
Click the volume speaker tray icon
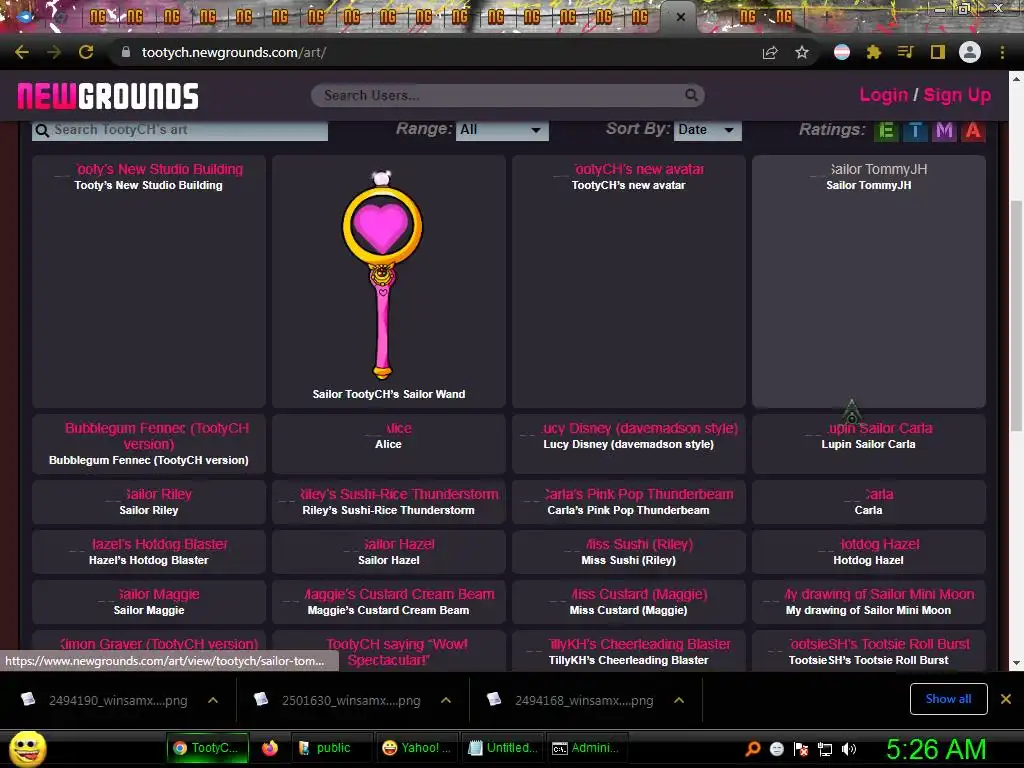point(848,748)
